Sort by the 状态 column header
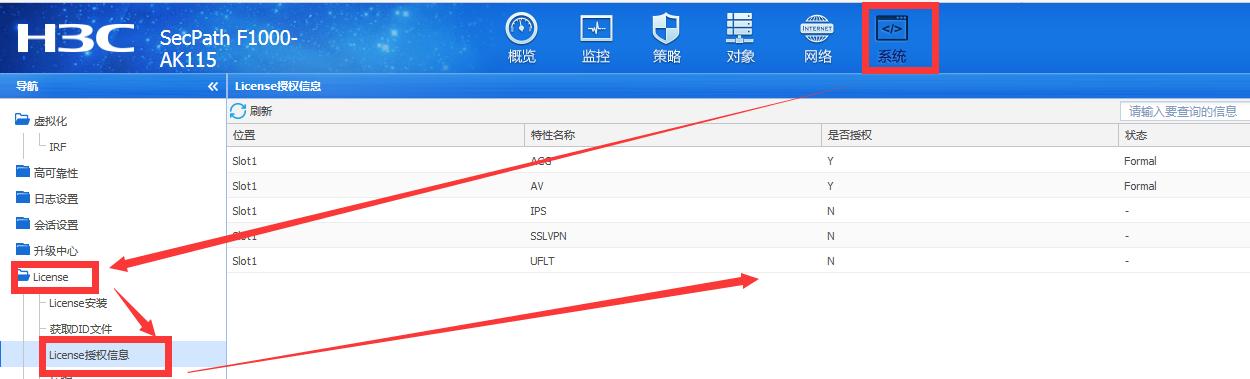This screenshot has height=379, width=1250. click(x=1184, y=135)
